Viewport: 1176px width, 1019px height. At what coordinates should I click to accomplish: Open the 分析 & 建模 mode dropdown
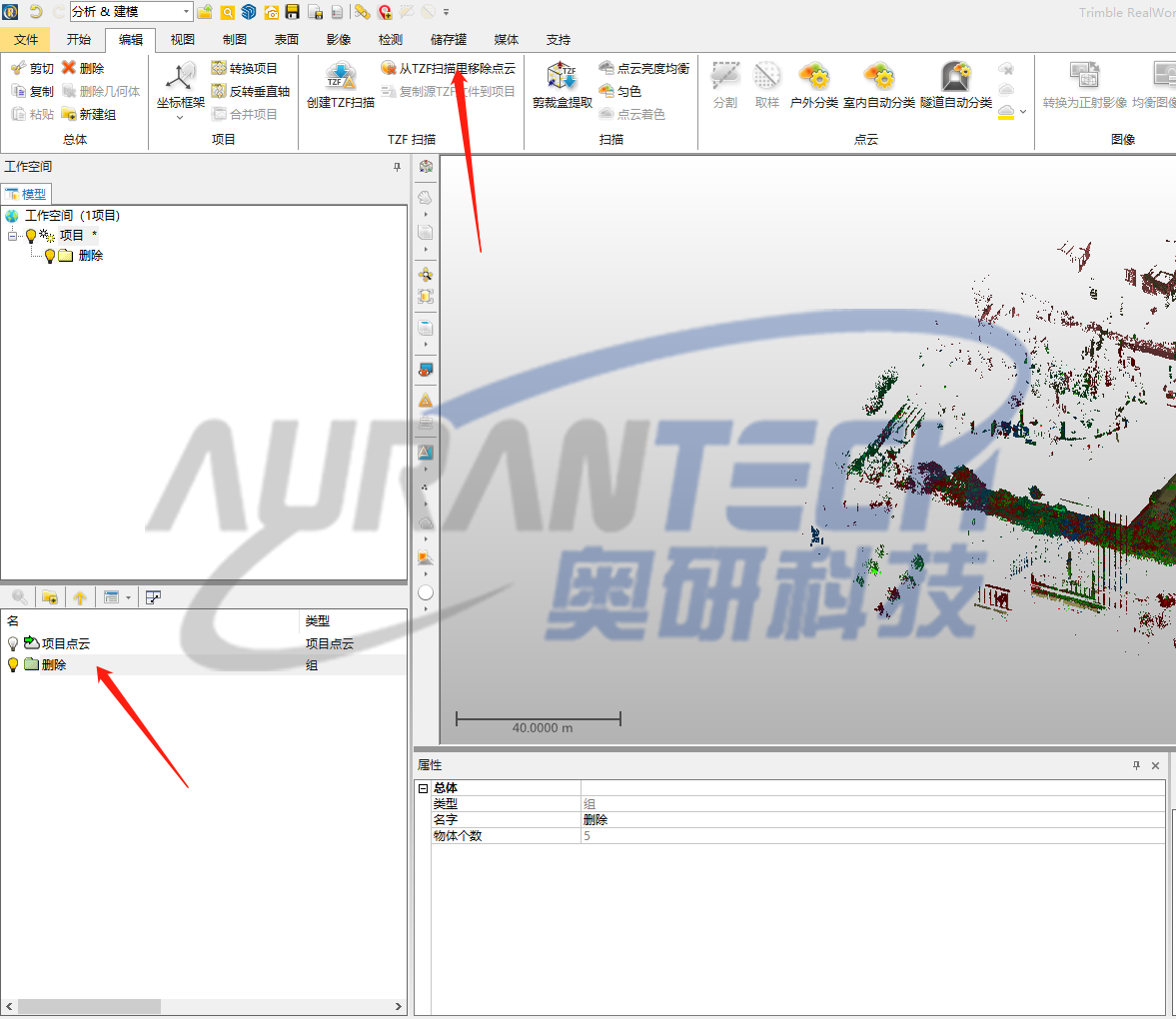[x=186, y=12]
